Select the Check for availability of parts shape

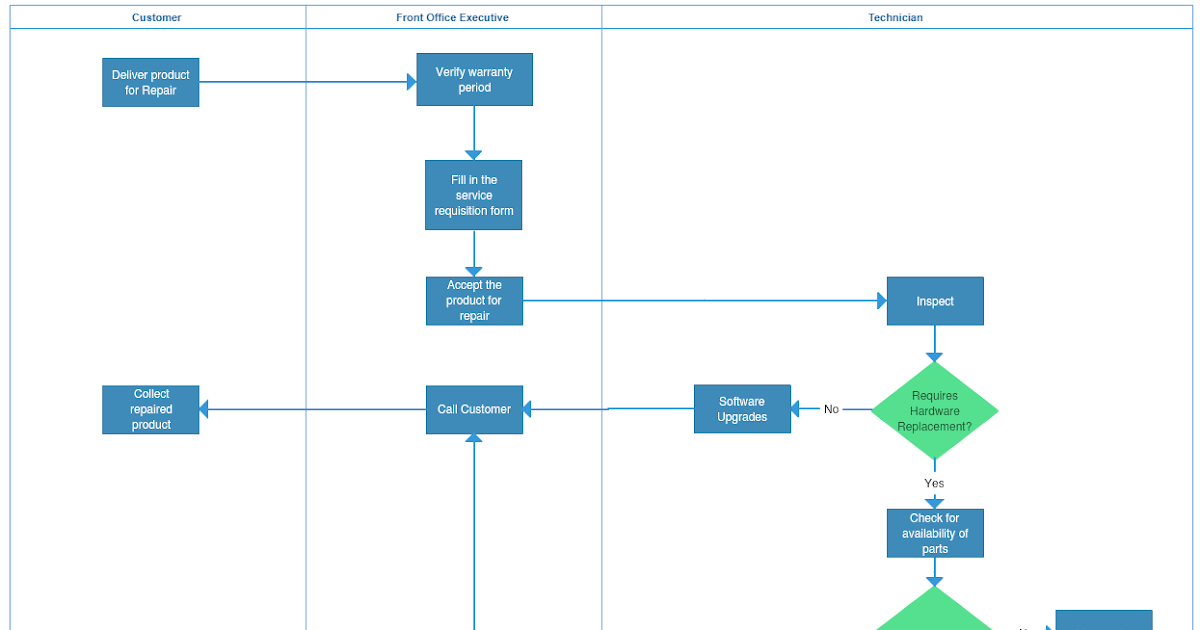click(x=934, y=533)
